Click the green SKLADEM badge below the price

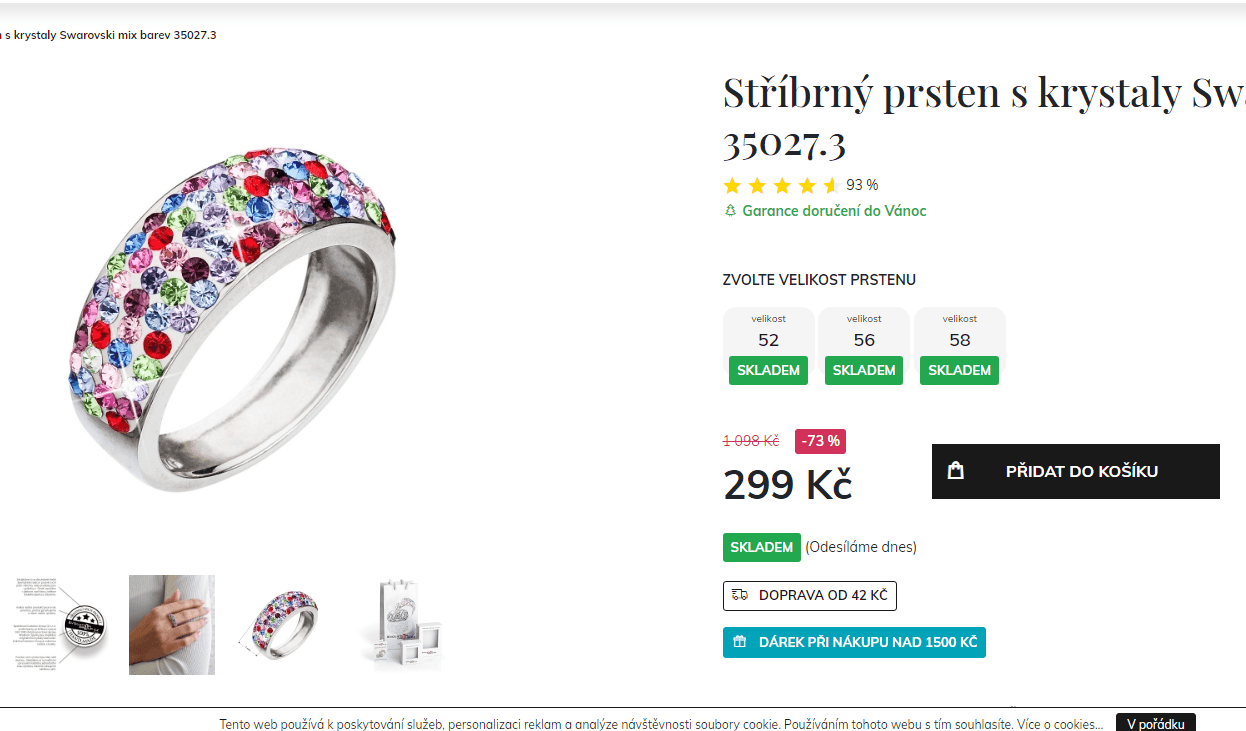coord(761,547)
